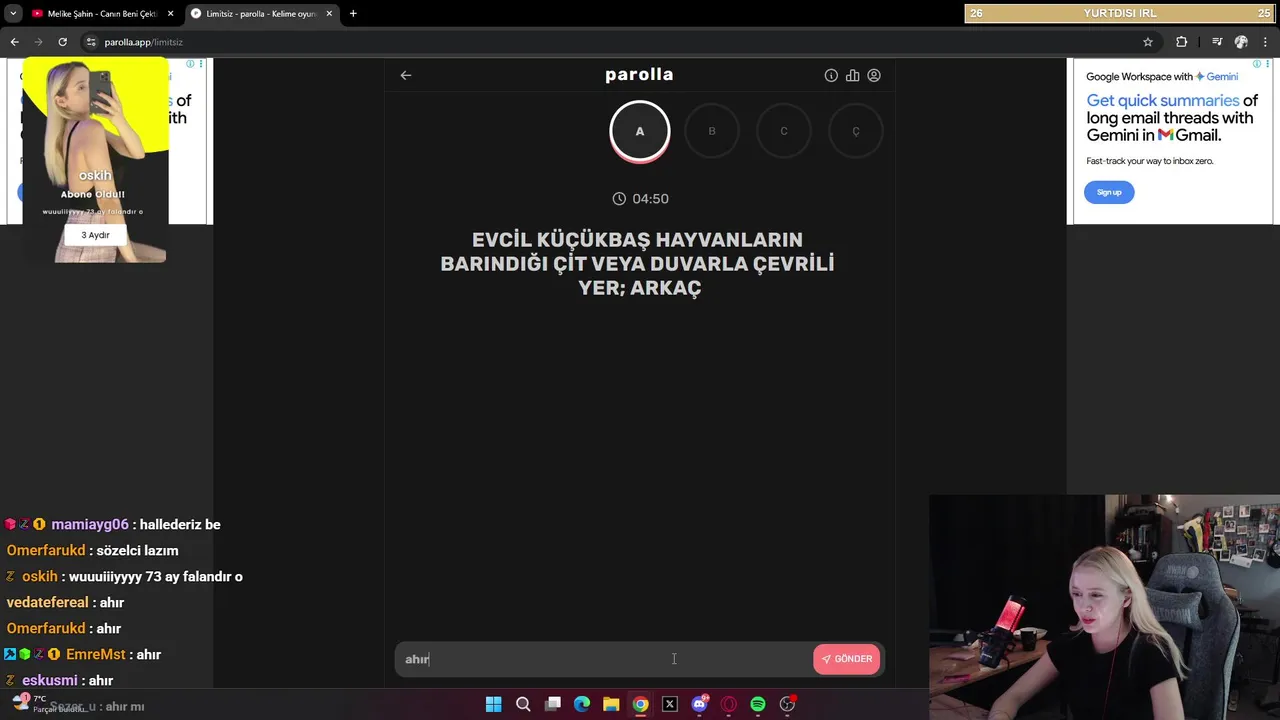
Task: Open Task View in the taskbar
Action: coord(552,704)
